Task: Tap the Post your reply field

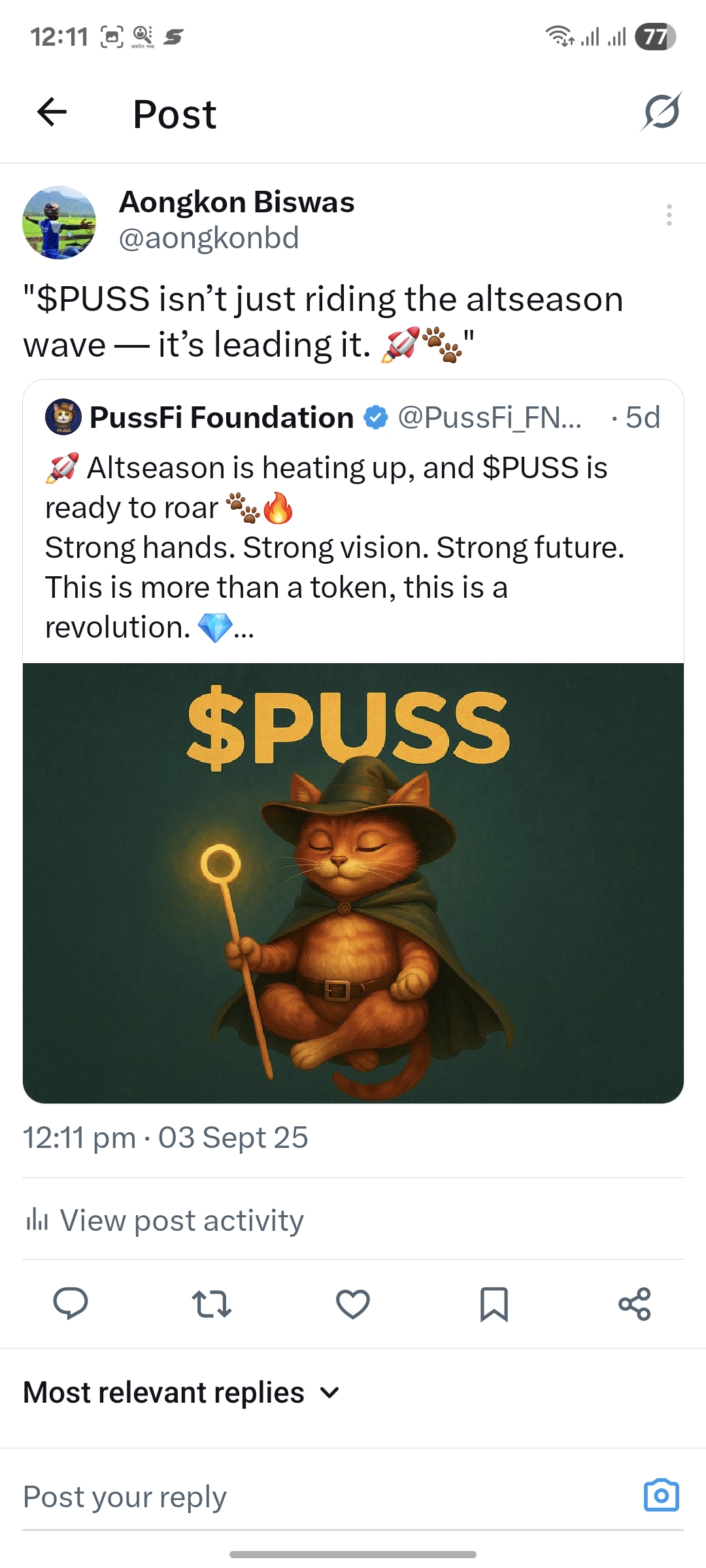Action: (x=261, y=1497)
